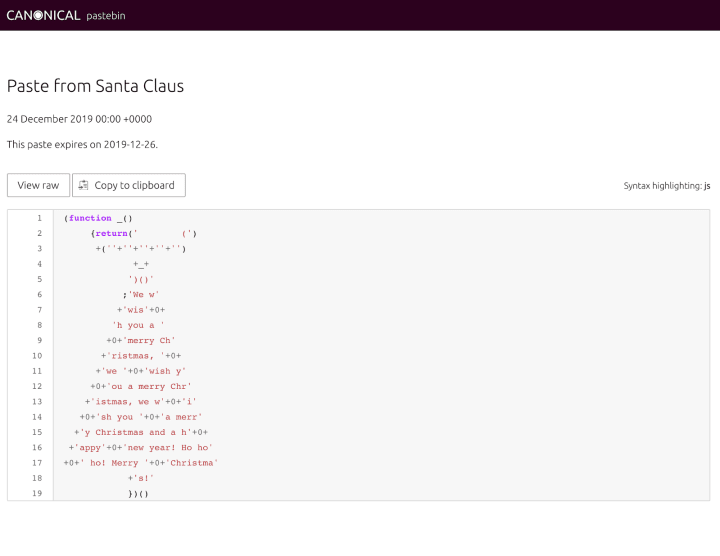Click the js syntax highlighting label
The image size is (720, 556).
point(707,186)
